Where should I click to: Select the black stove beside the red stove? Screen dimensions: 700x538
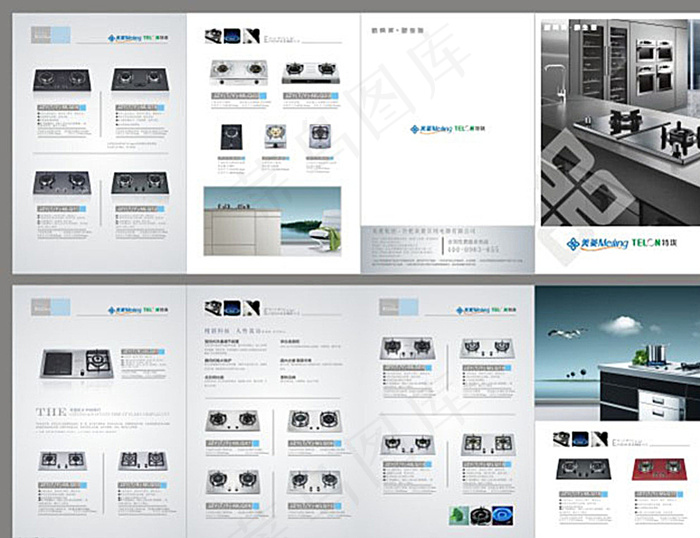click(x=582, y=469)
